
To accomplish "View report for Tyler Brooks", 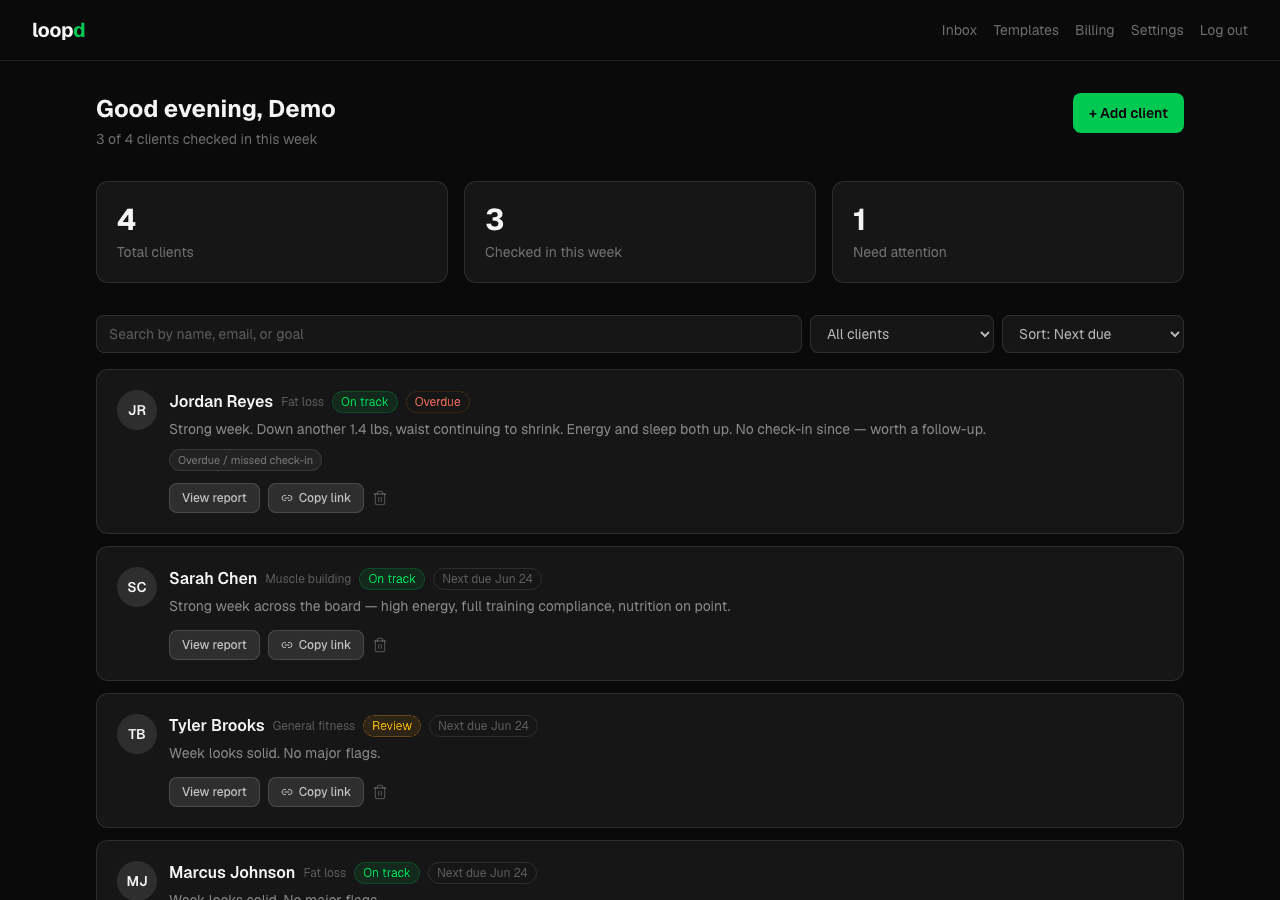I will [214, 792].
